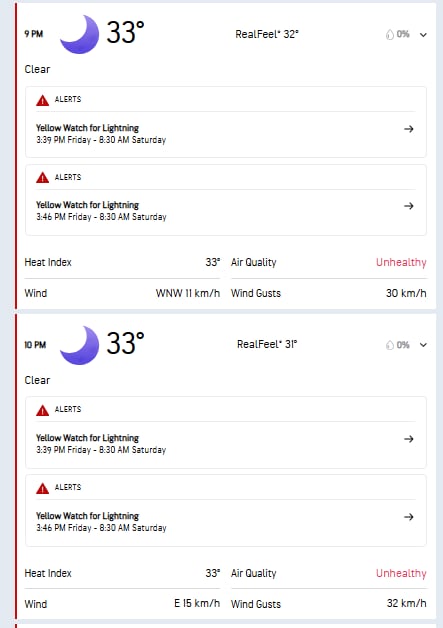Click the Yellow Watch for Lightning title in the first 9 PM alert
443x628 pixels.
[x=87, y=128]
